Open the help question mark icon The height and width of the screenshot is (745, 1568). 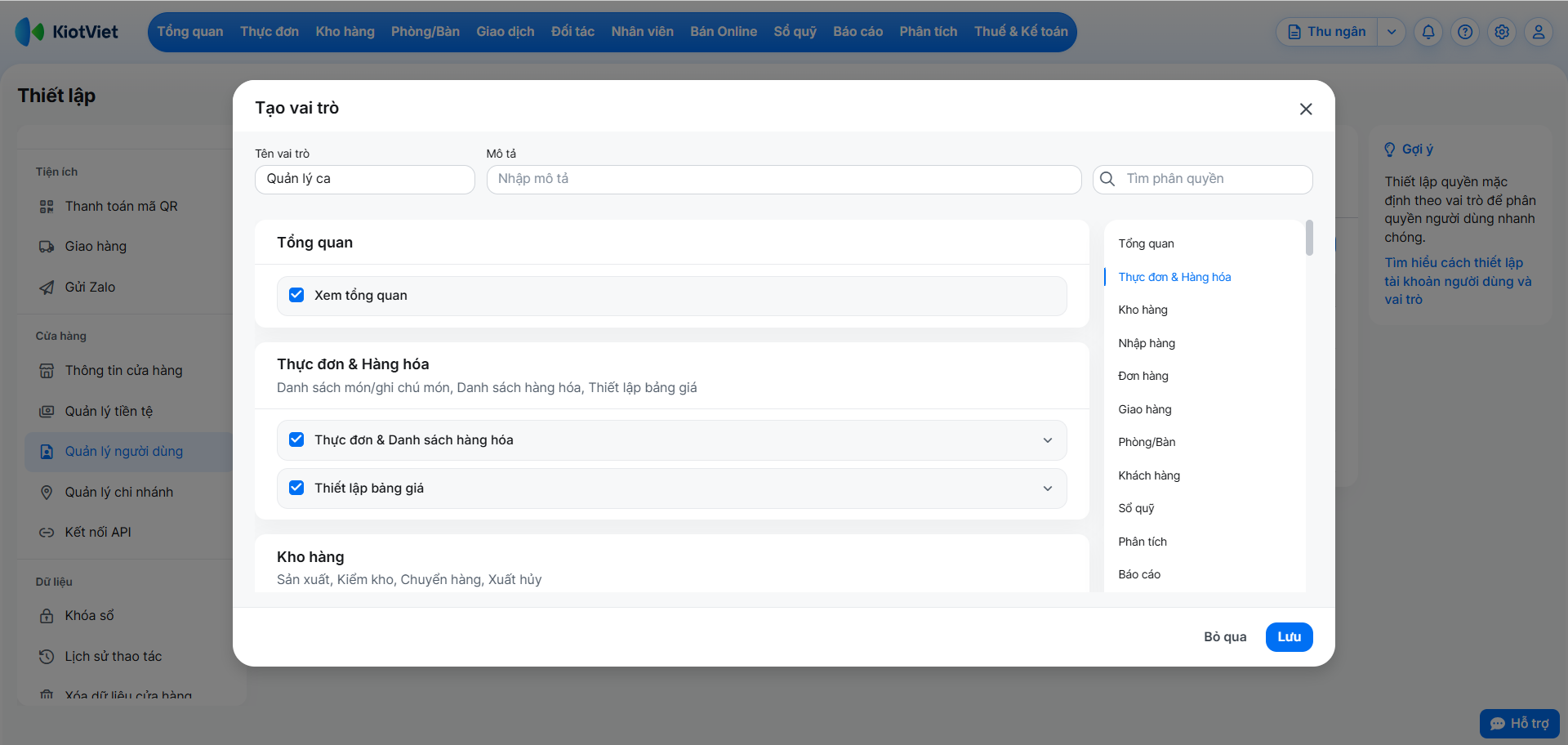[x=1465, y=32]
